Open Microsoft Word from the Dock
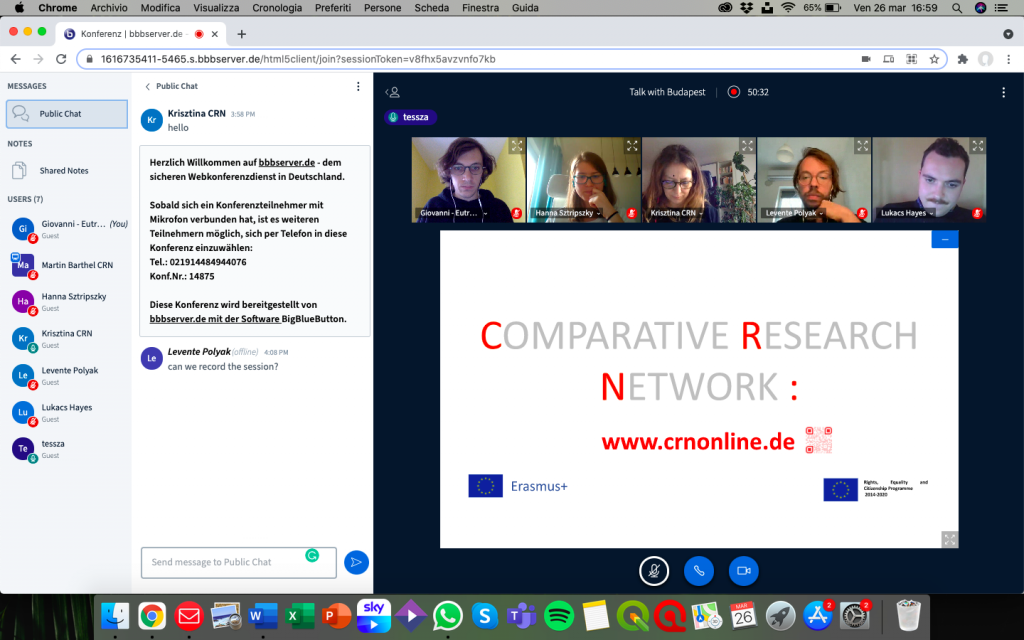Screen dimensions: 1024x640 (x=263, y=616)
